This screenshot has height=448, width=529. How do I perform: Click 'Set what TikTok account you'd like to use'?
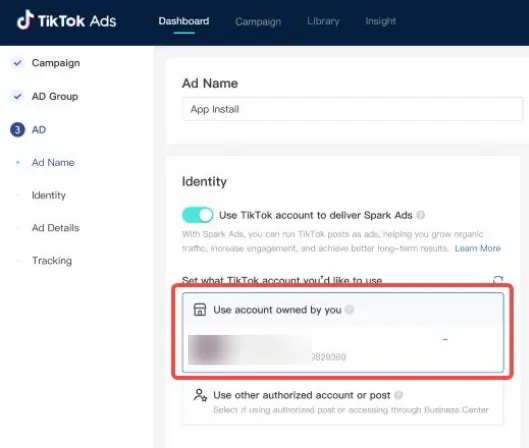tap(282, 280)
